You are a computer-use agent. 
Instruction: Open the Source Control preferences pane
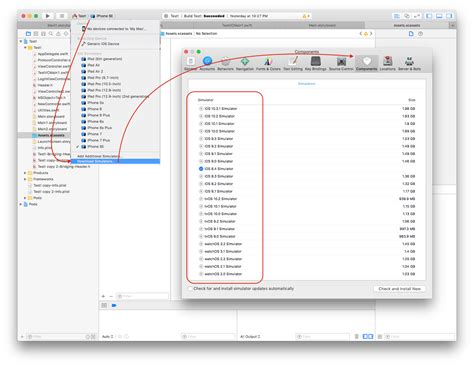coord(341,63)
